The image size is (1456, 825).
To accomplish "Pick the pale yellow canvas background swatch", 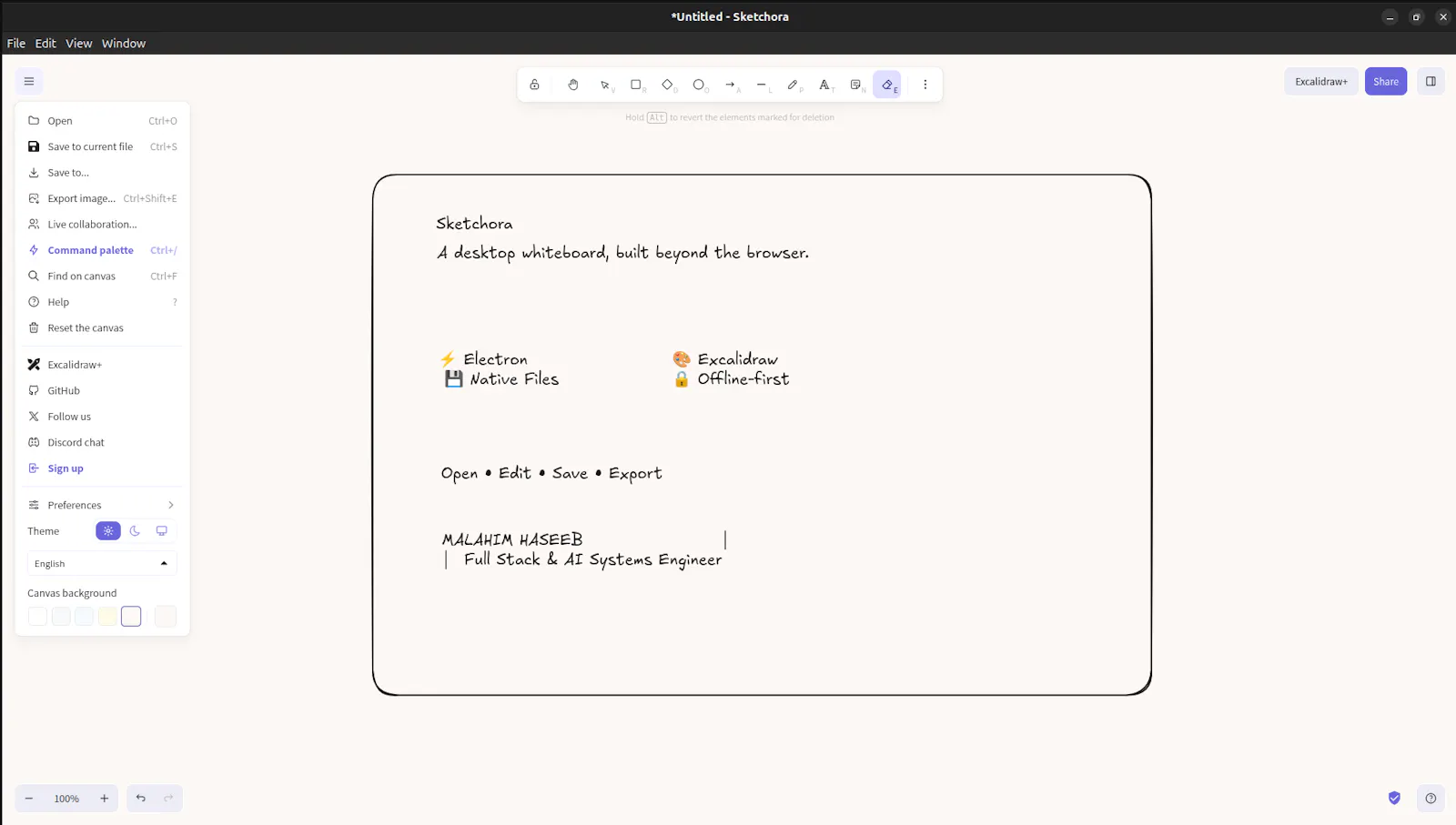I will pos(107,617).
